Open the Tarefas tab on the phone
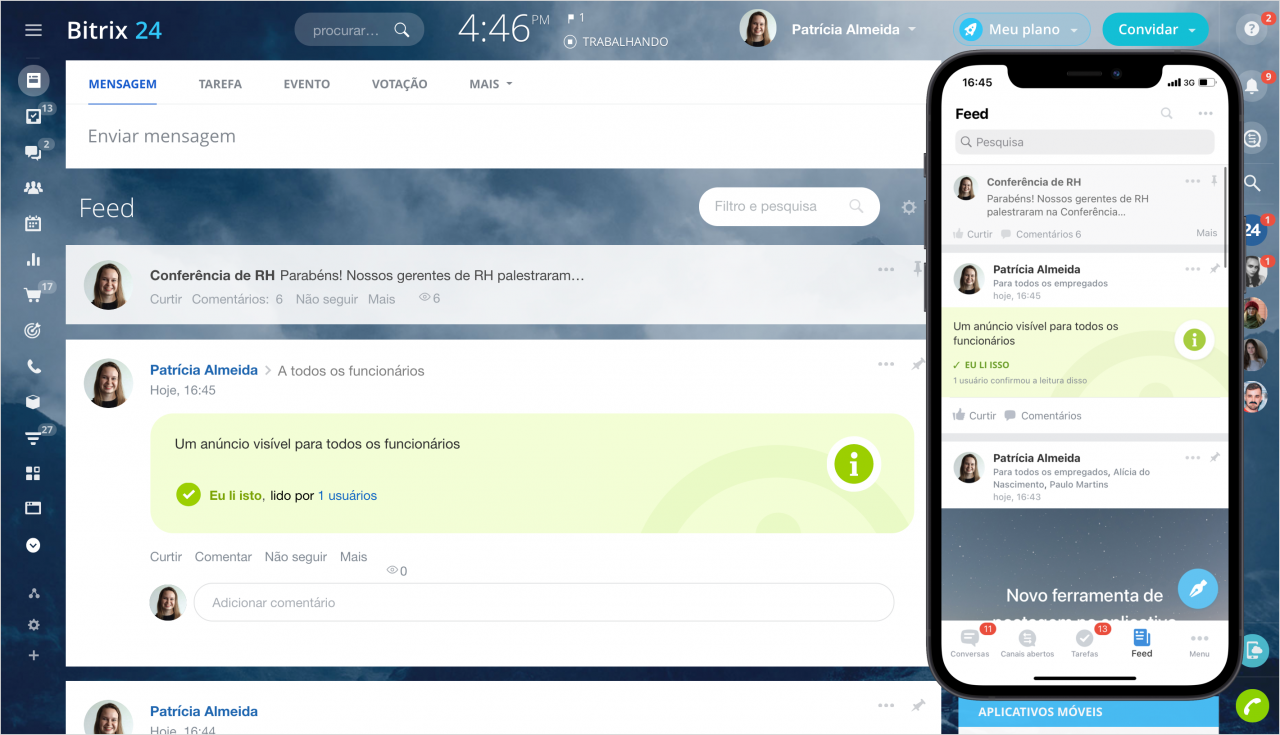 (1085, 643)
